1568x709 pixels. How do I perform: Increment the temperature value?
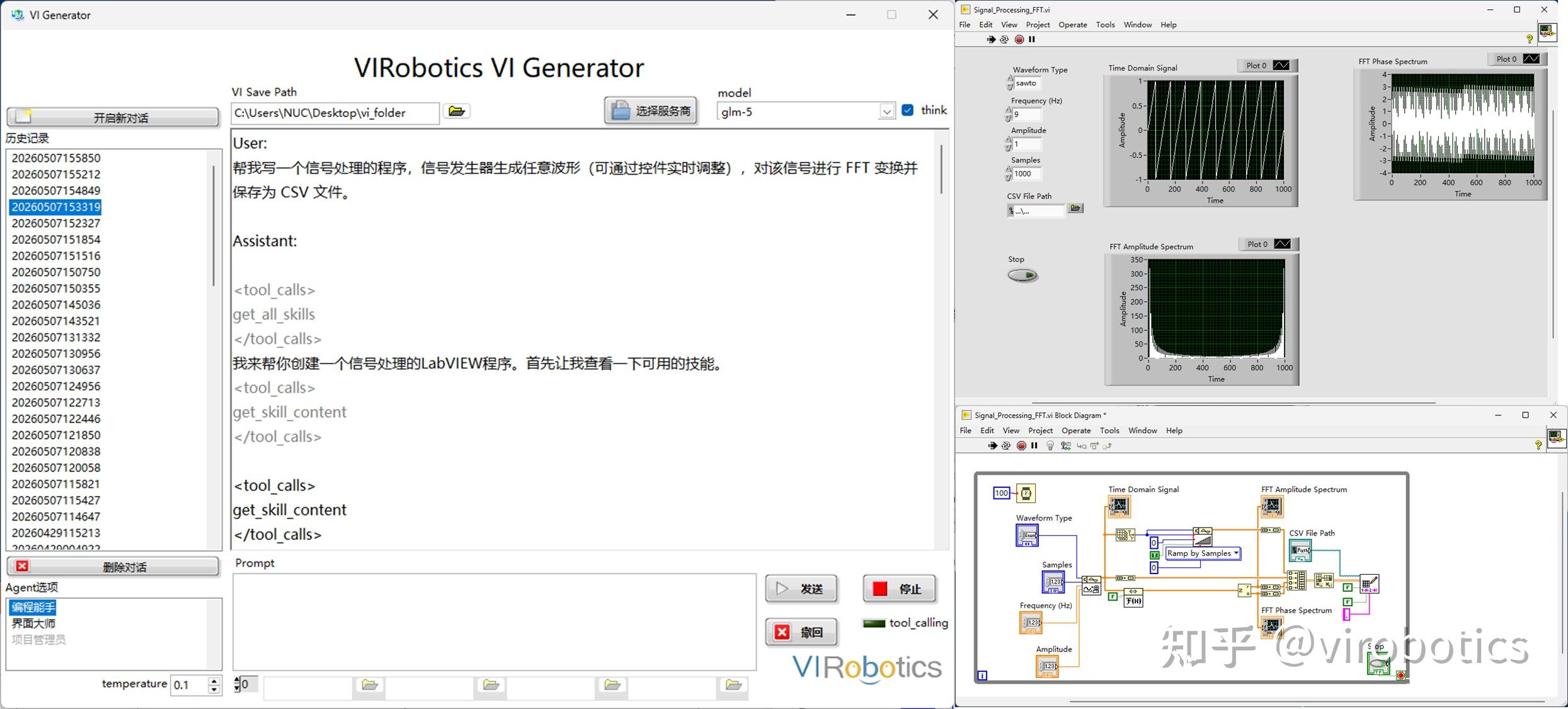tap(214, 681)
